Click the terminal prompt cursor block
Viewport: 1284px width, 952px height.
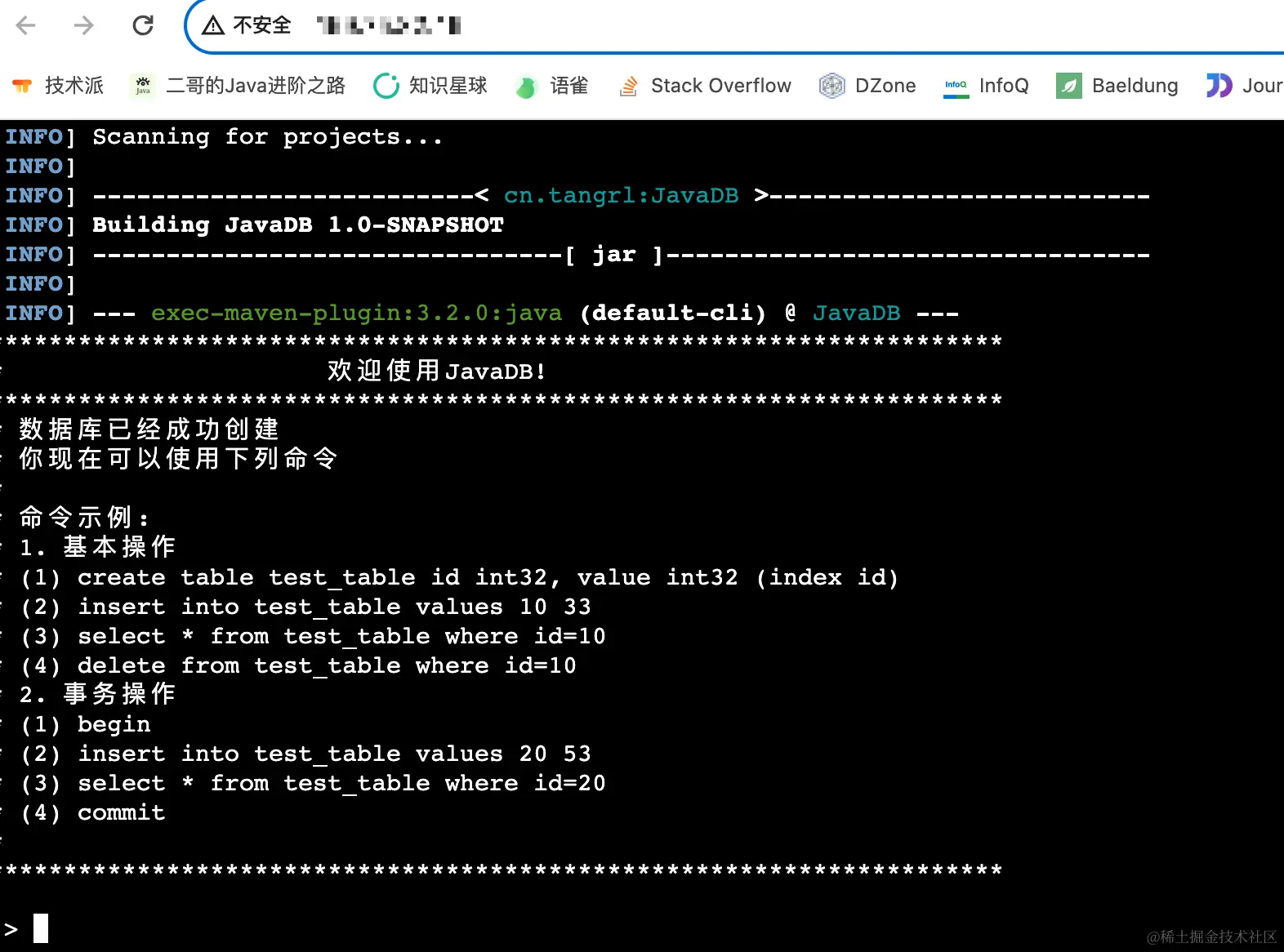tap(41, 928)
